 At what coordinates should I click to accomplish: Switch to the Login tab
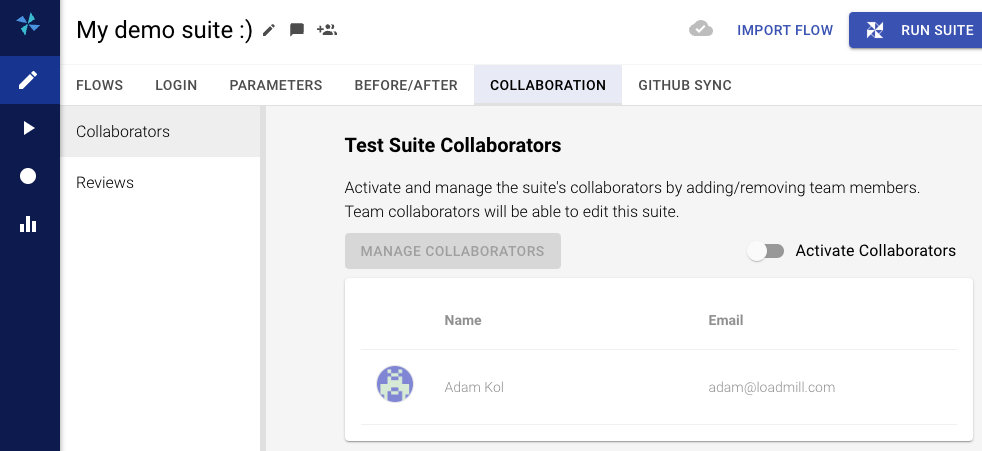[x=176, y=85]
